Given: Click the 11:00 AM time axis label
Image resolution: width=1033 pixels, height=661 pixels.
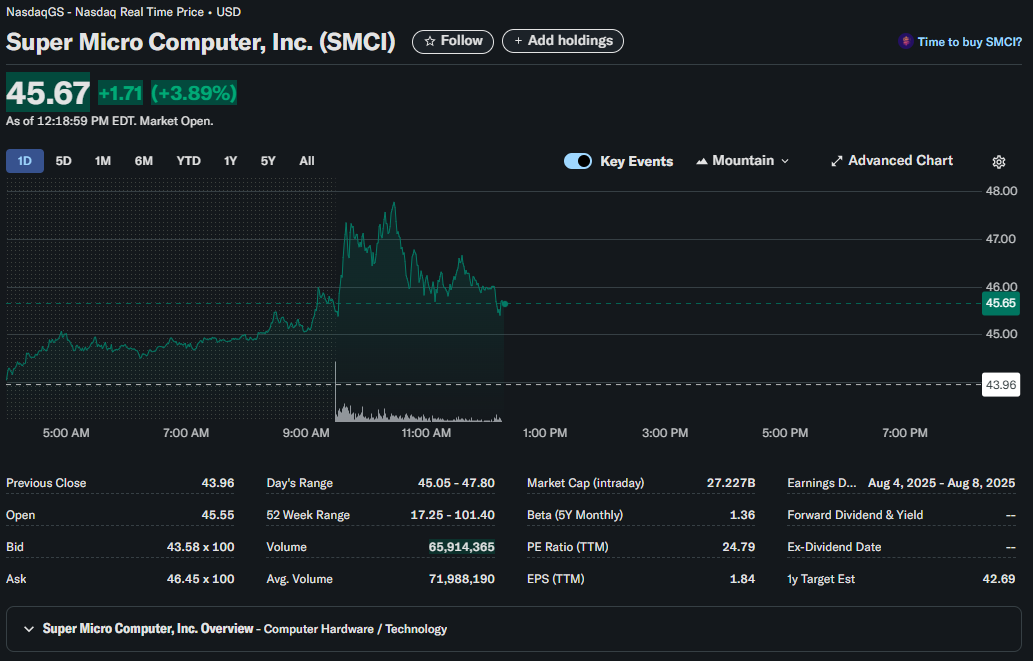Looking at the screenshot, I should (426, 433).
